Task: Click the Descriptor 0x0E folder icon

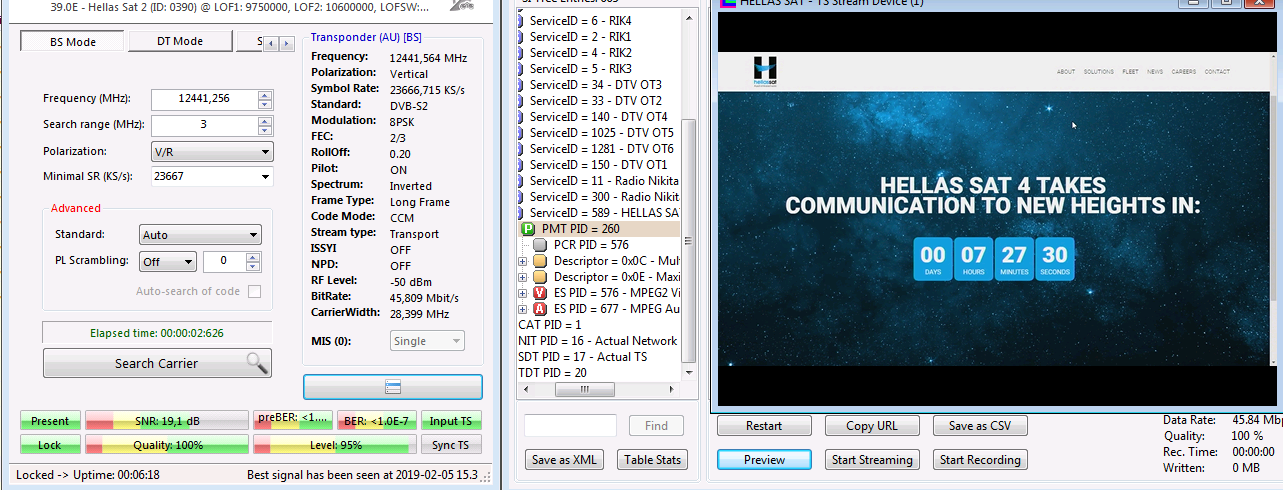Action: coord(540,277)
